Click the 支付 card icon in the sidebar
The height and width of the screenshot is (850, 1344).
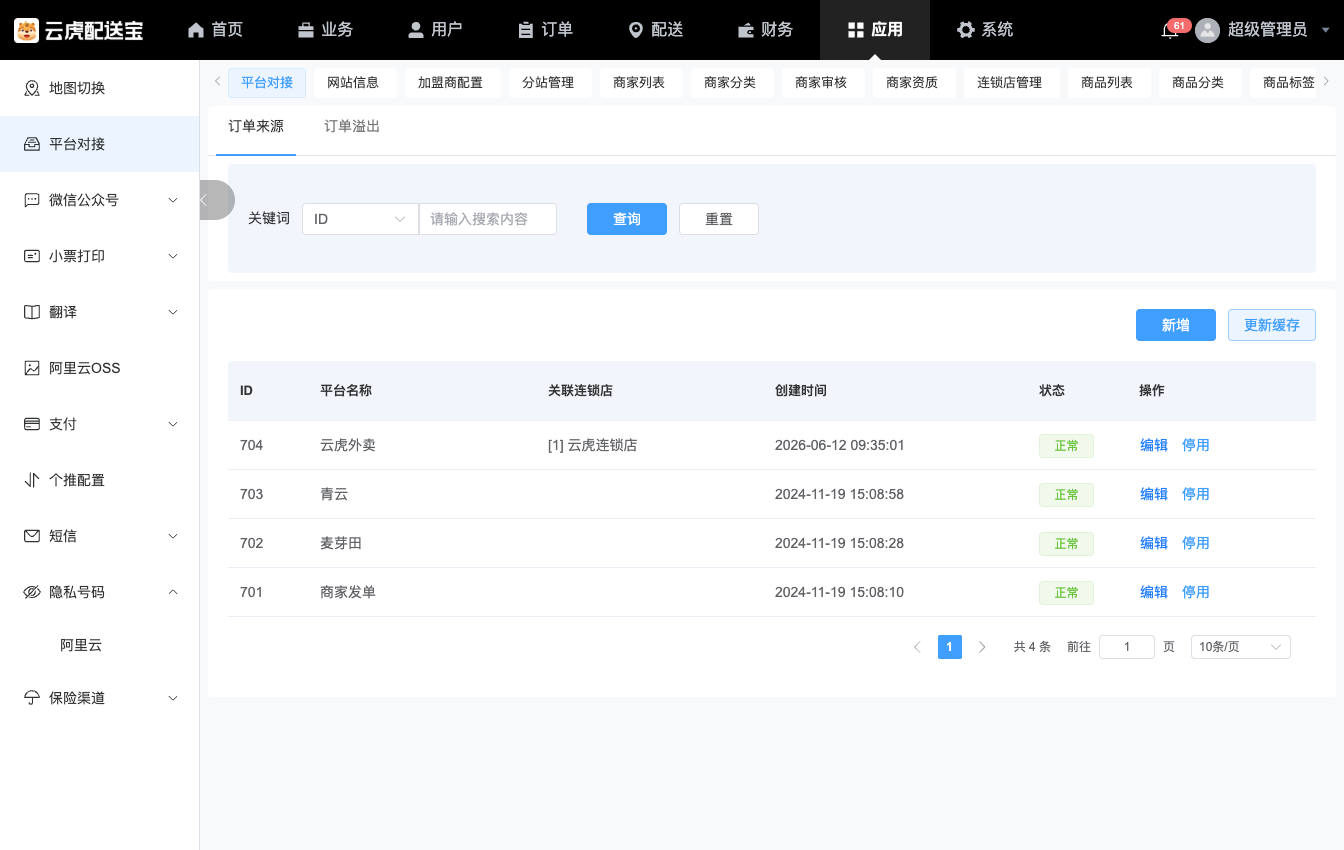pyautogui.click(x=32, y=424)
